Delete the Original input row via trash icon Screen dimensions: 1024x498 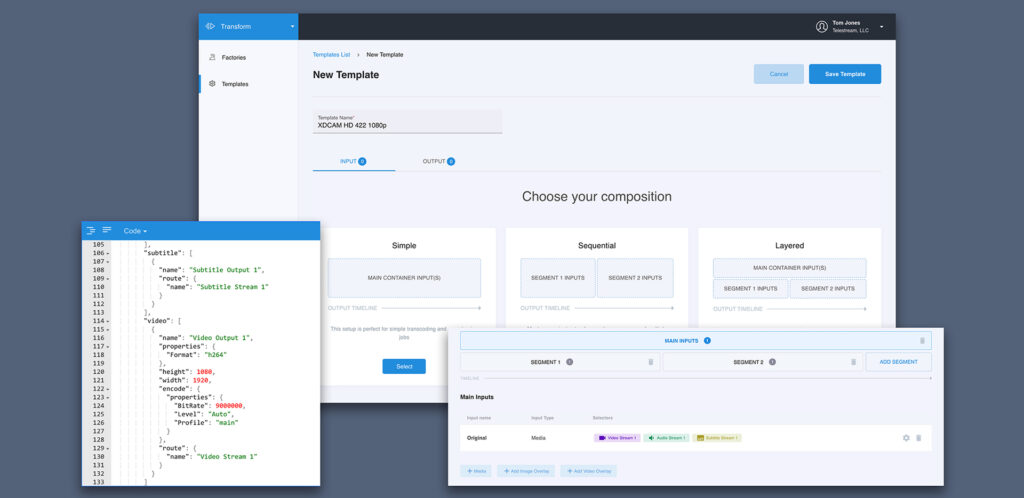(918, 438)
